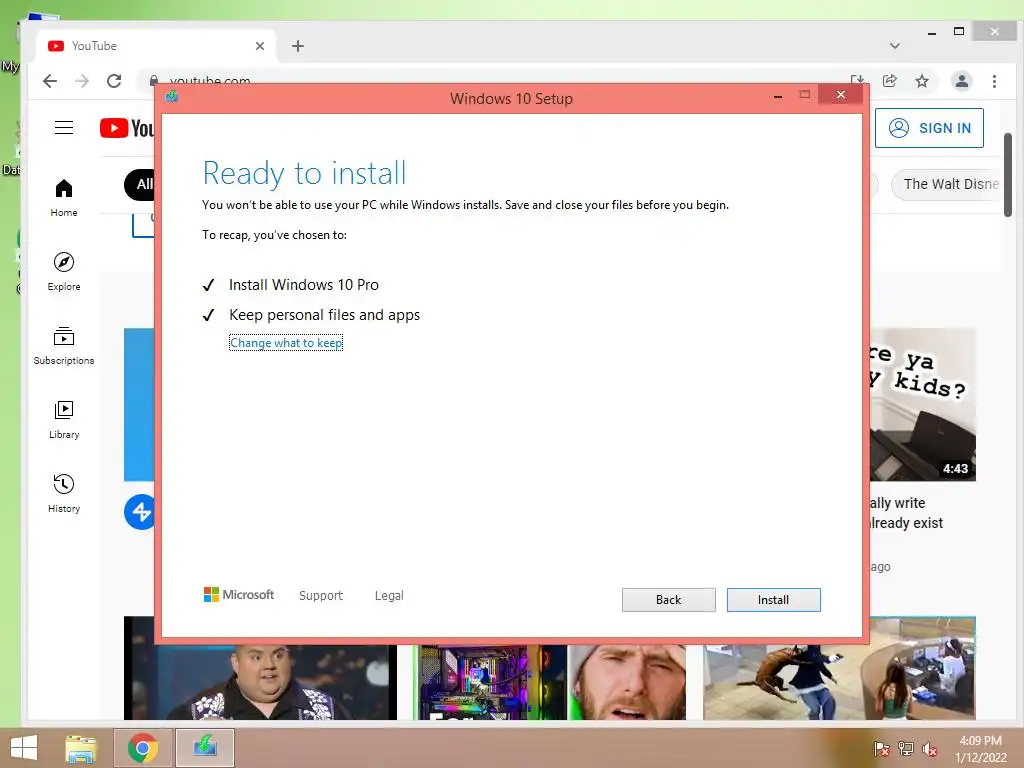Close the YouTube tab in Chrome
The image size is (1024, 768).
click(260, 46)
